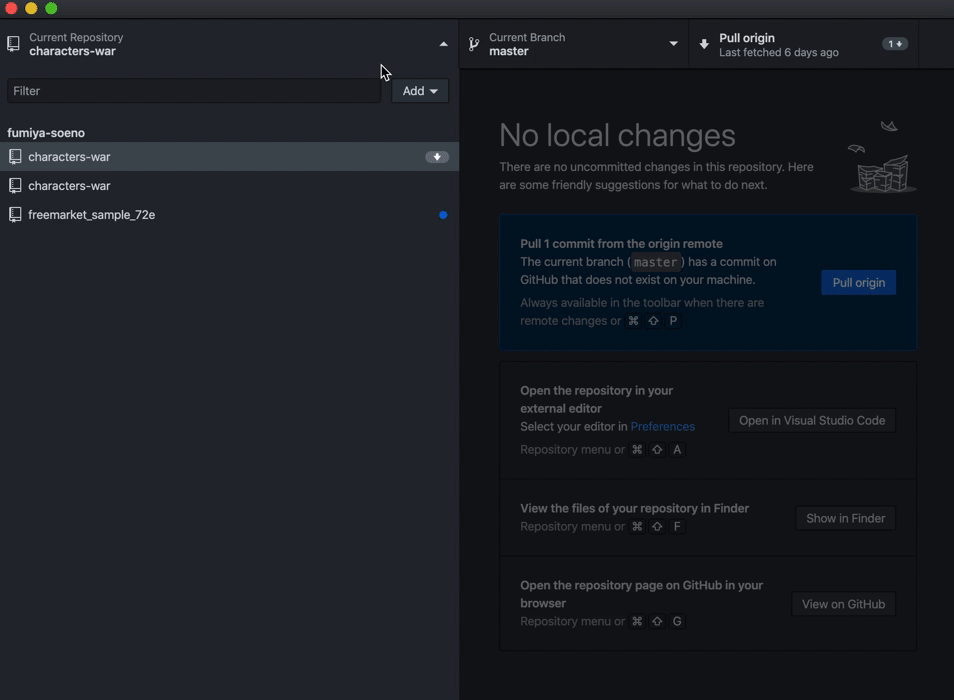Screen dimensions: 954x700
Task: Select the highlighted characters-war repository
Action: (70, 157)
